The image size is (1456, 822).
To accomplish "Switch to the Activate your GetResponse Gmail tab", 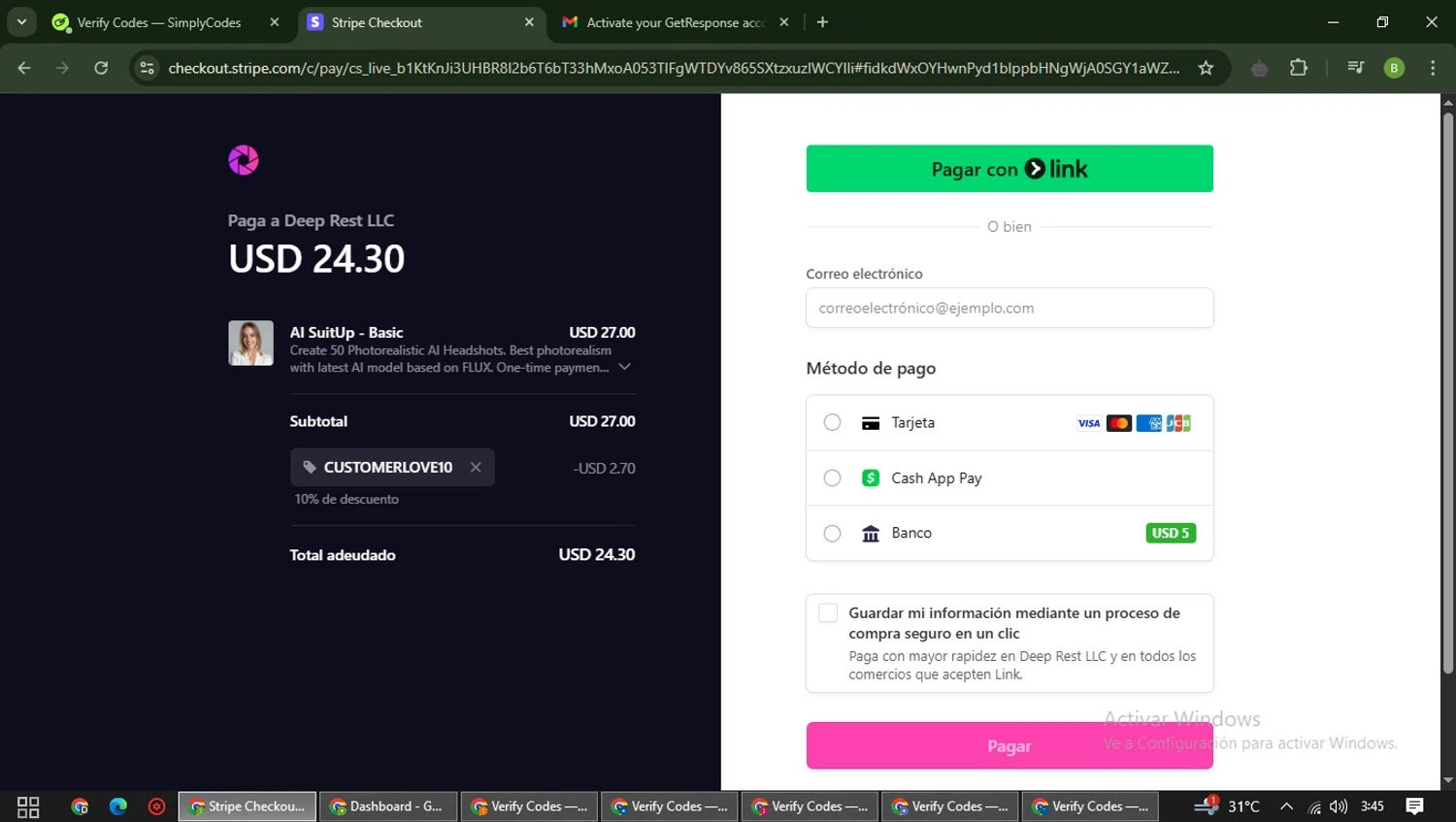I will click(x=676, y=22).
